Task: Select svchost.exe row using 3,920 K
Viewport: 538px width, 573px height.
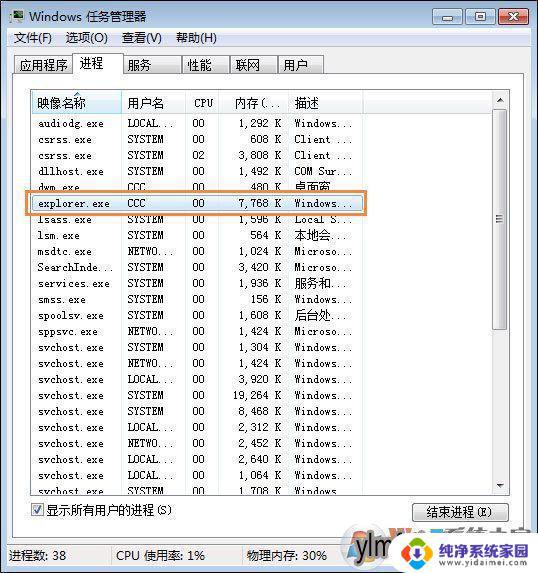Action: pyautogui.click(x=197, y=379)
